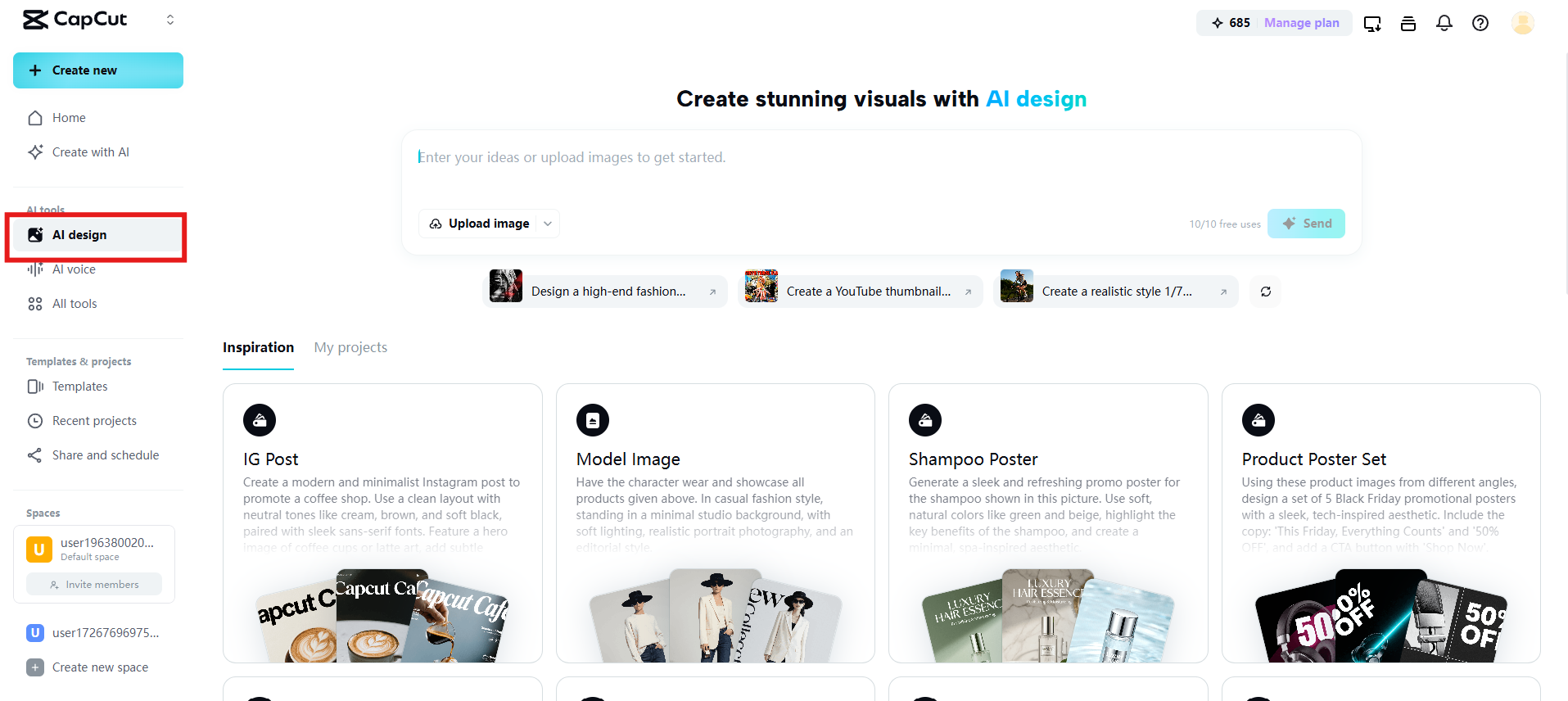Click the Create new space plus icon
This screenshot has height=701, width=1568.
(x=35, y=667)
